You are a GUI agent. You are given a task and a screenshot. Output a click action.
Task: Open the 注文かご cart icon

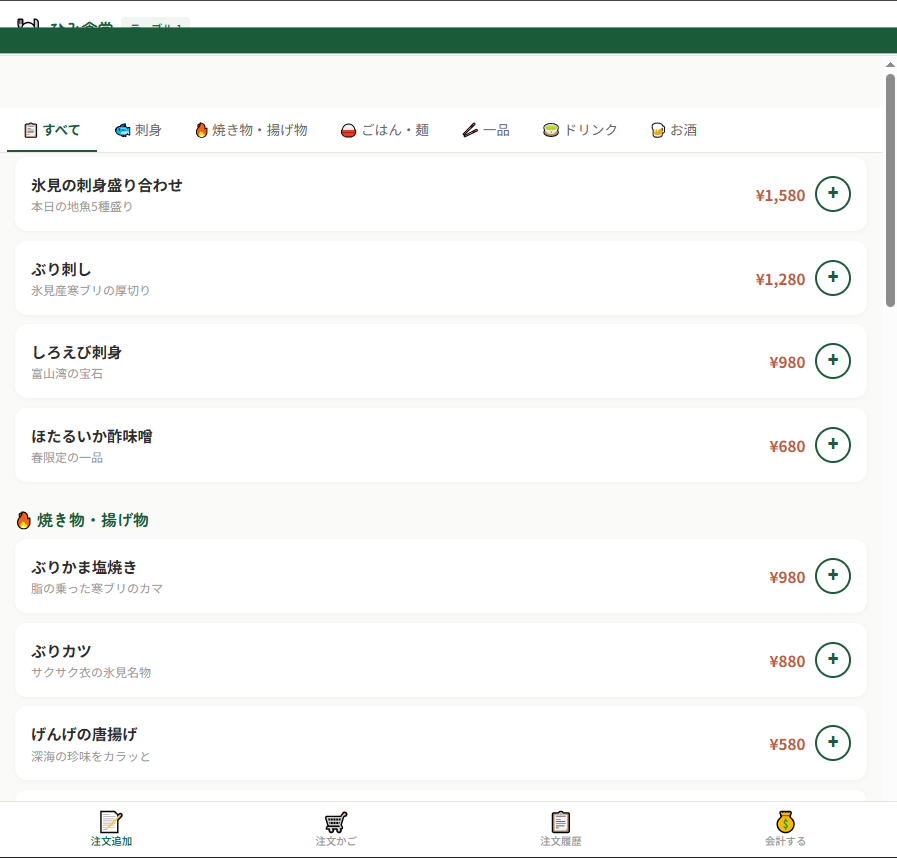click(x=336, y=829)
